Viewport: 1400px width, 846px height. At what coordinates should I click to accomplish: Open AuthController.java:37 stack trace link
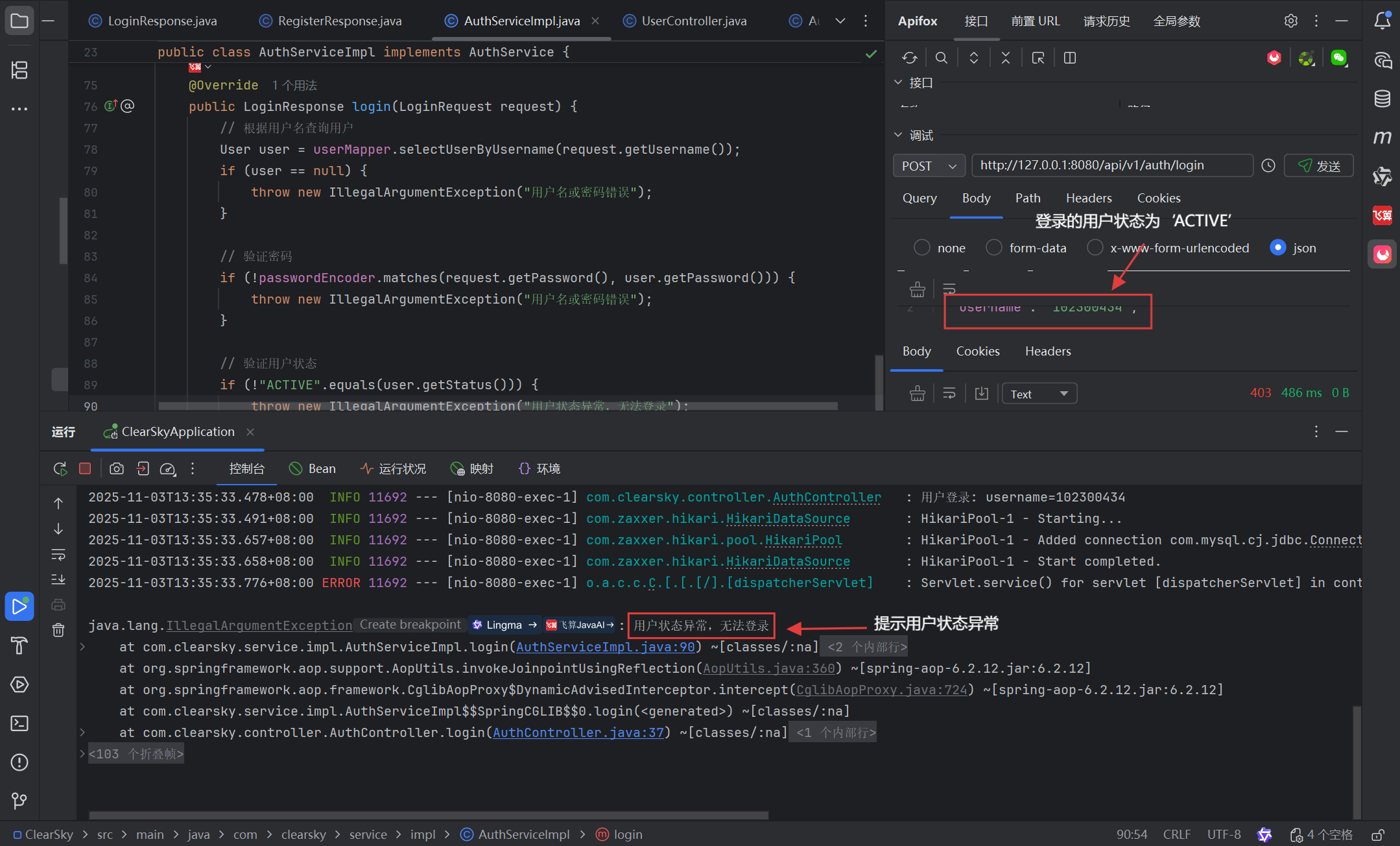coord(578,732)
